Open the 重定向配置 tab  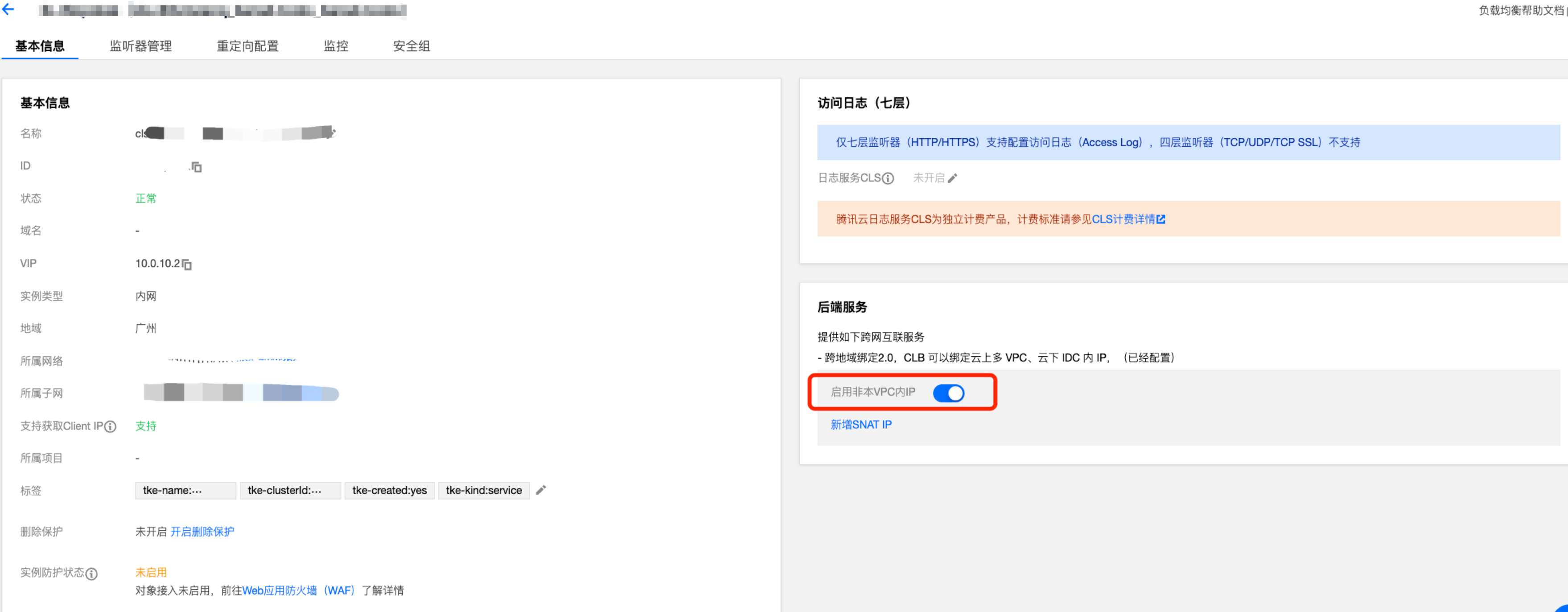click(x=248, y=46)
